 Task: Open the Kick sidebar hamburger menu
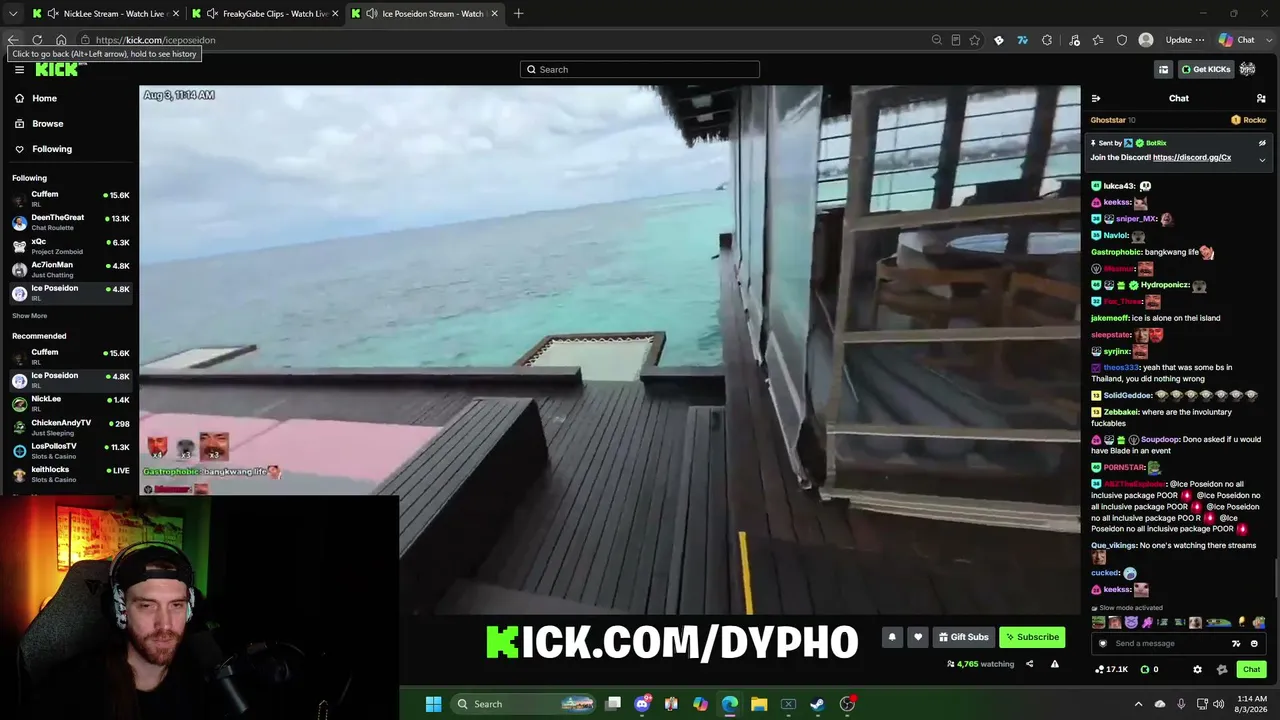pyautogui.click(x=19, y=69)
